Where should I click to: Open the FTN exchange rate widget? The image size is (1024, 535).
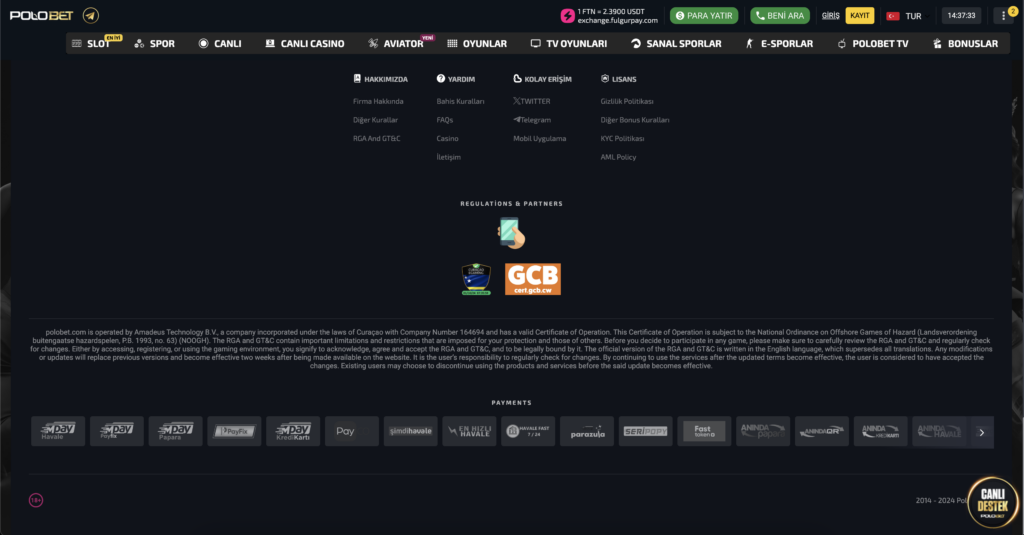[x=610, y=16]
